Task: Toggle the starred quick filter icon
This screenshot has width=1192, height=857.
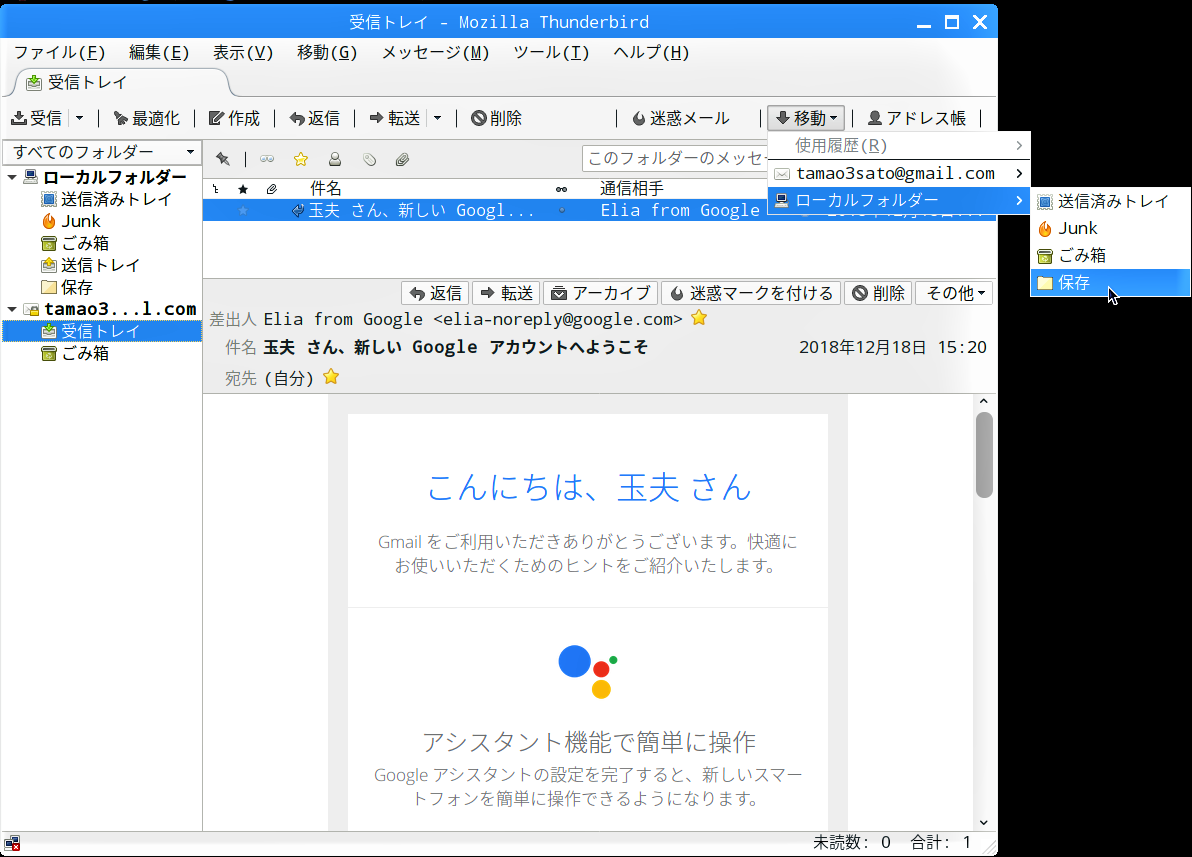Action: [x=301, y=159]
